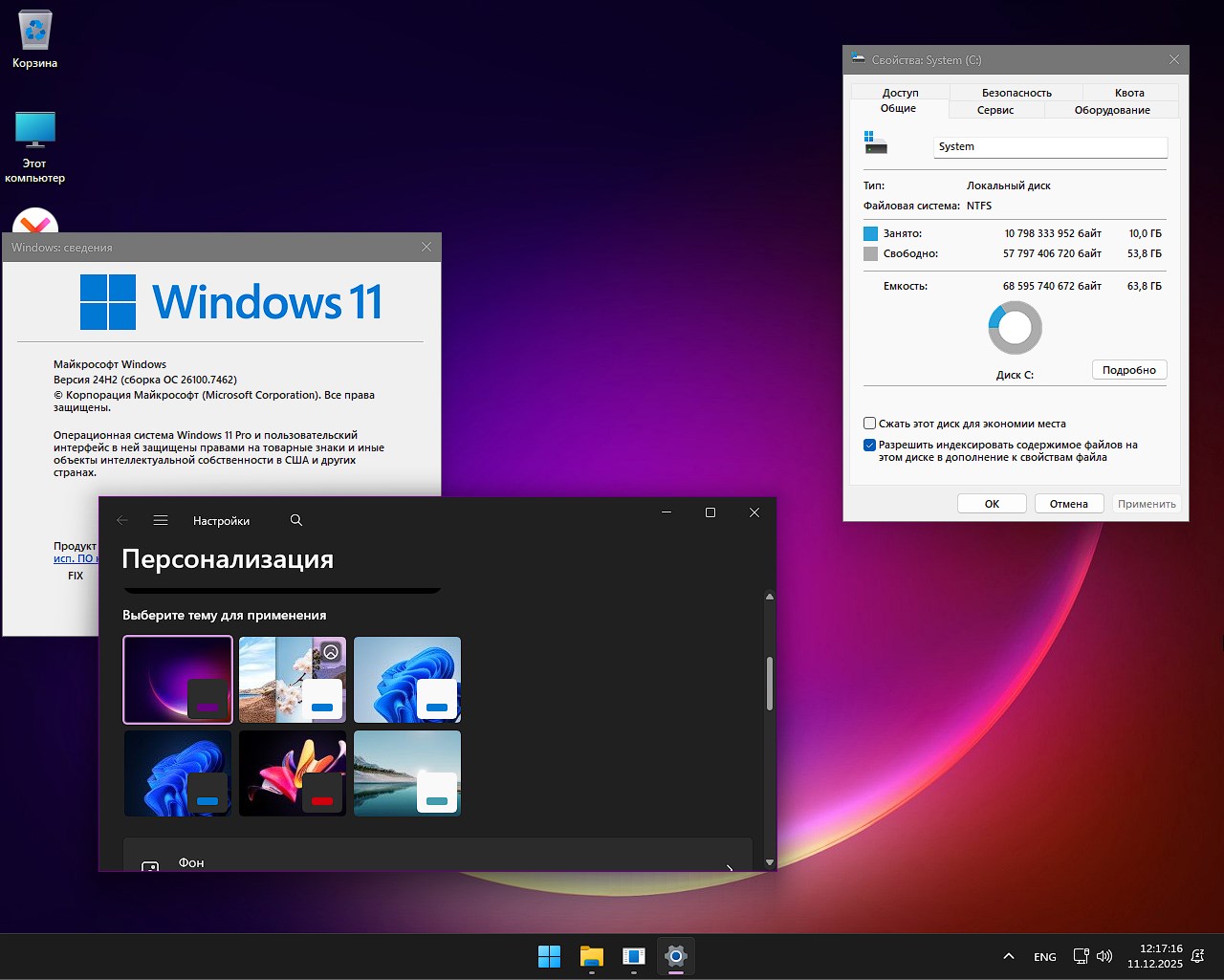Viewport: 1224px width, 980px height.
Task: Uncheck 'Разрешить индексировать содержимое файлов'
Action: (869, 444)
